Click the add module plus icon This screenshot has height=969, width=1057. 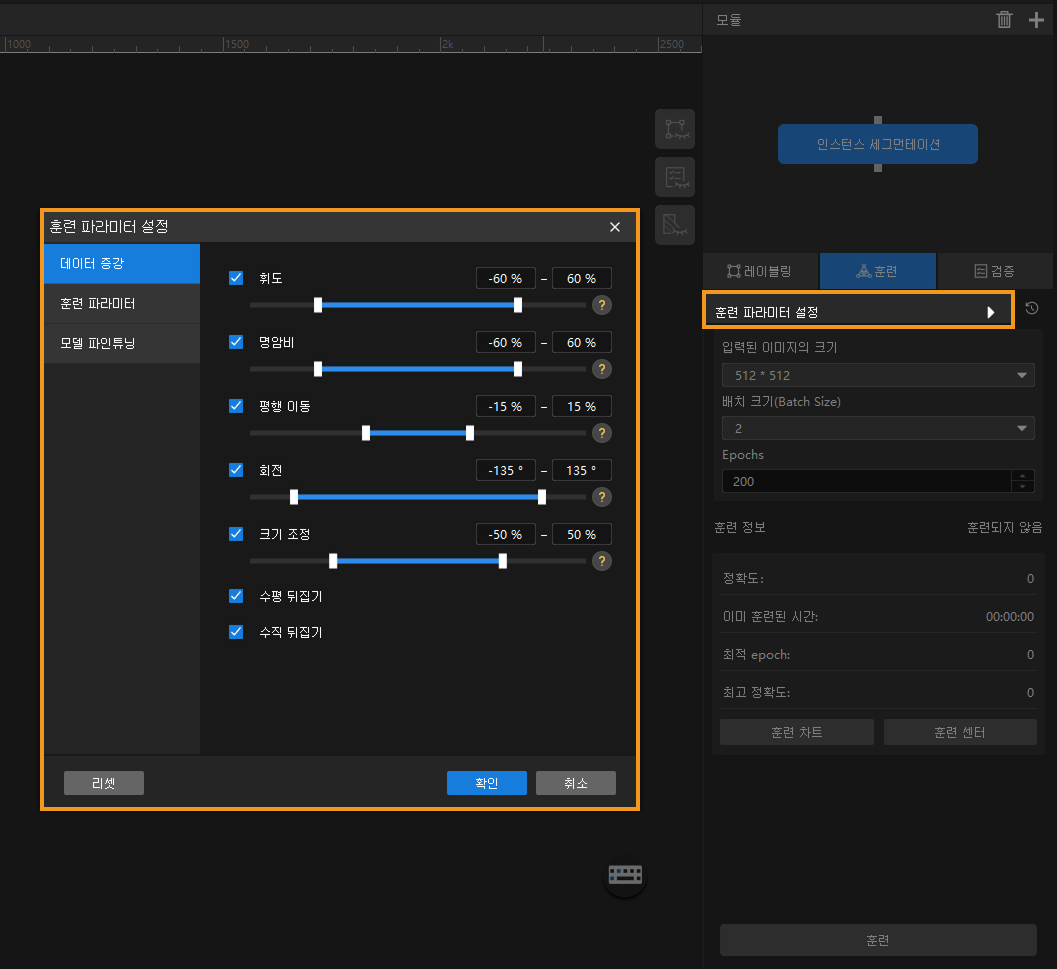(1036, 19)
